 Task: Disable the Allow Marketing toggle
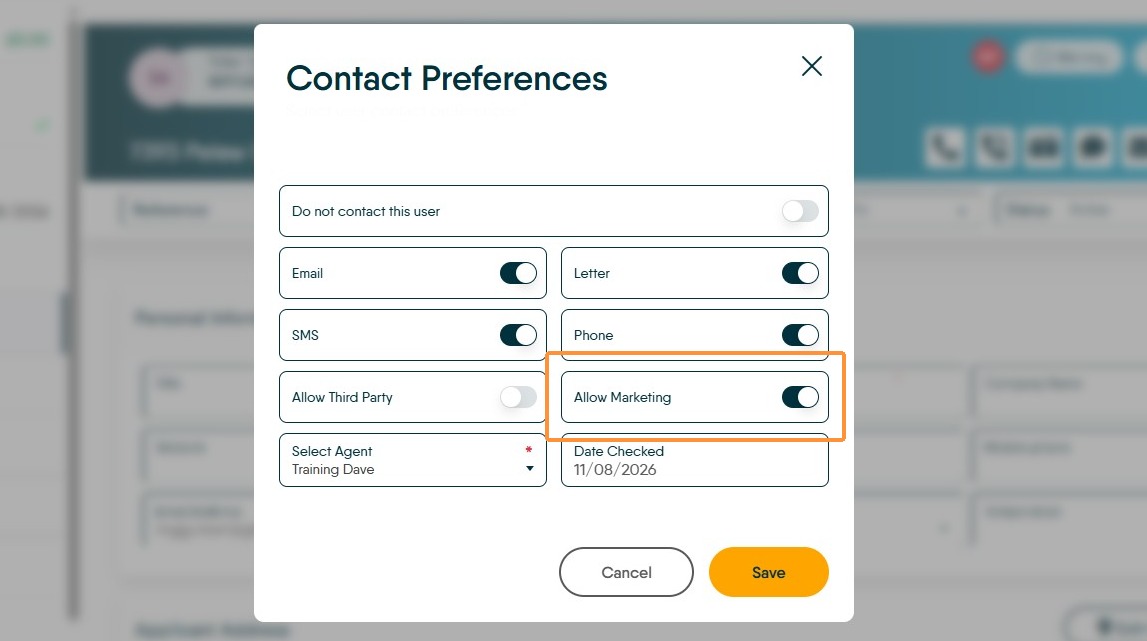pos(800,397)
